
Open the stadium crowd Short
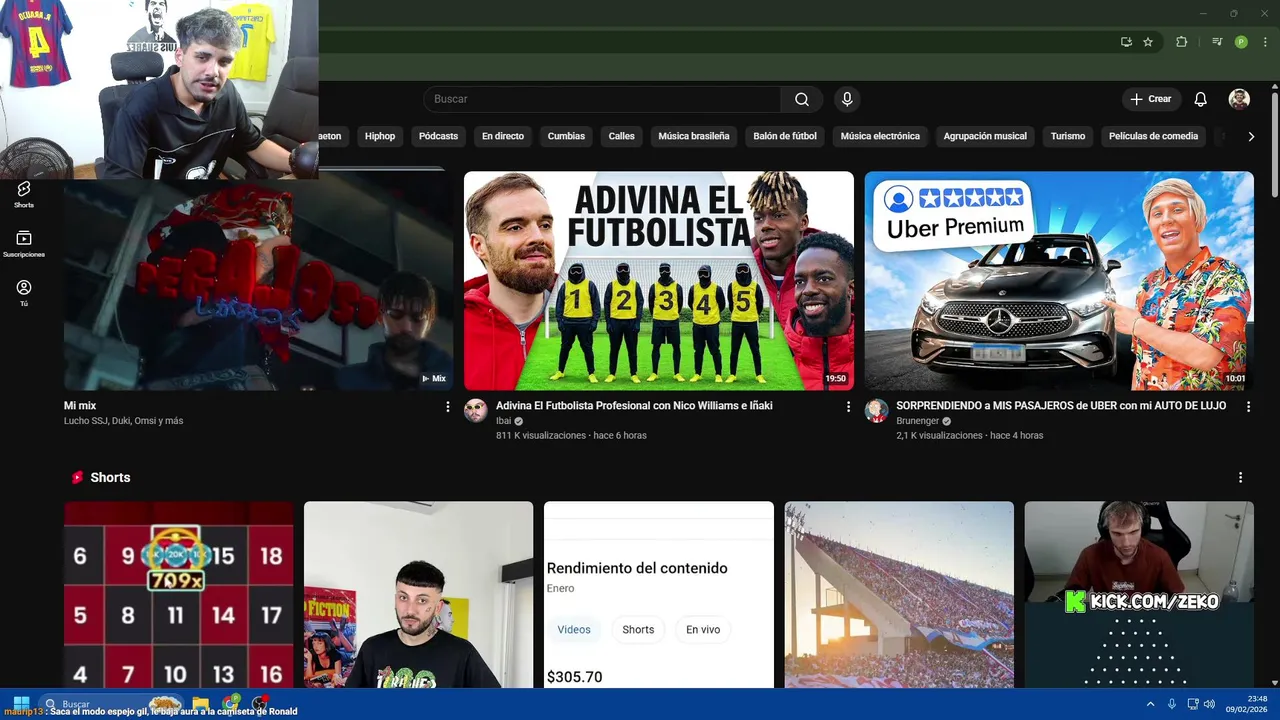[x=899, y=595]
